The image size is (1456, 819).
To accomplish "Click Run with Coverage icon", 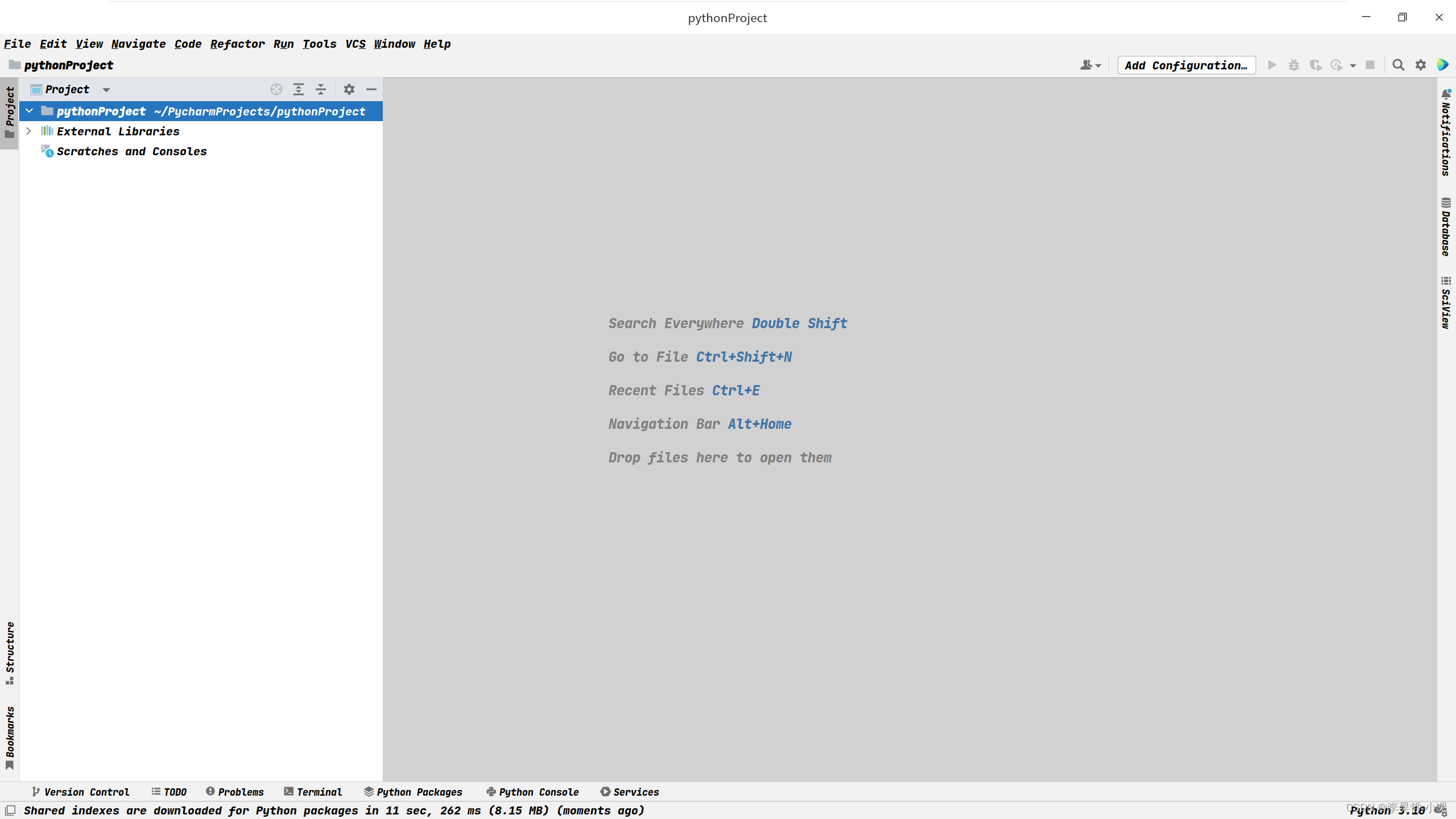I will coord(1316,65).
